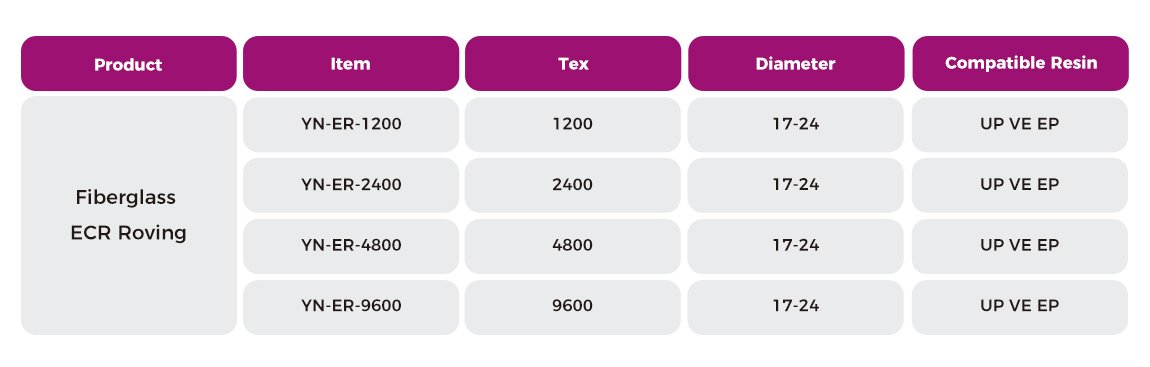The width and height of the screenshot is (1150, 367).
Task: Select the YN-ER-9600 item cell
Action: click(351, 307)
